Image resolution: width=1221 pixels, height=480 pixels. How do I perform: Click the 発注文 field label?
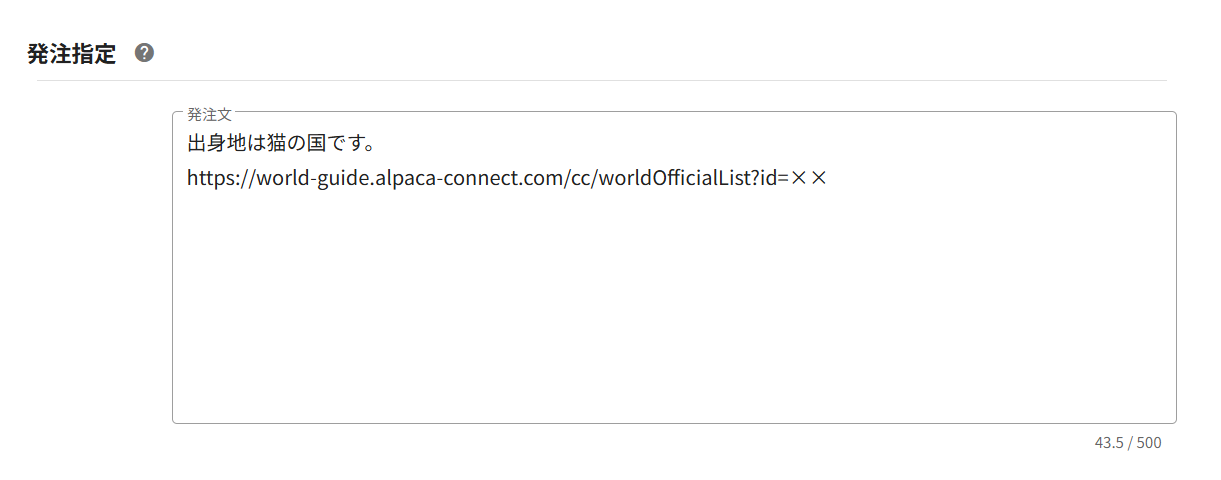coord(209,114)
